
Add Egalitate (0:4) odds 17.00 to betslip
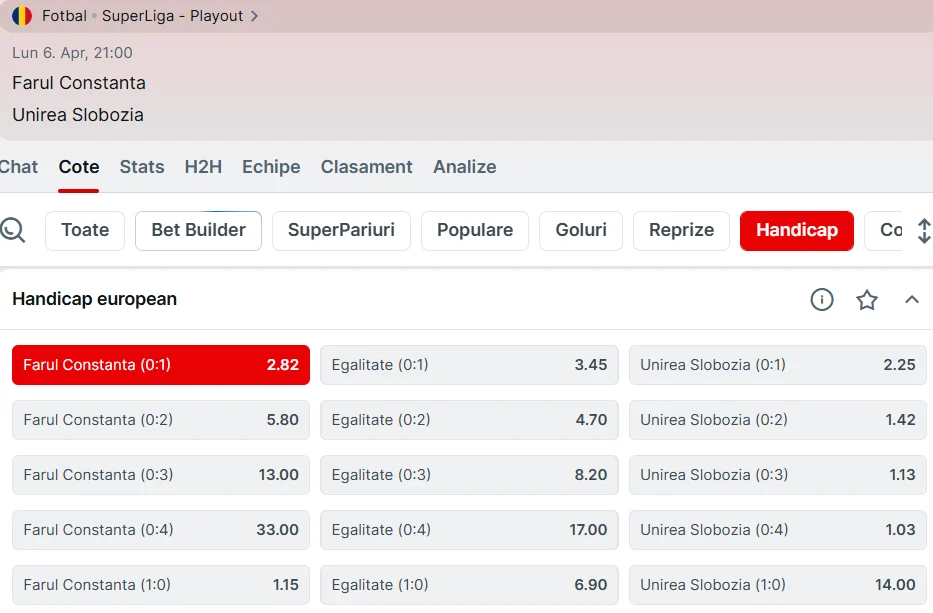pos(469,530)
